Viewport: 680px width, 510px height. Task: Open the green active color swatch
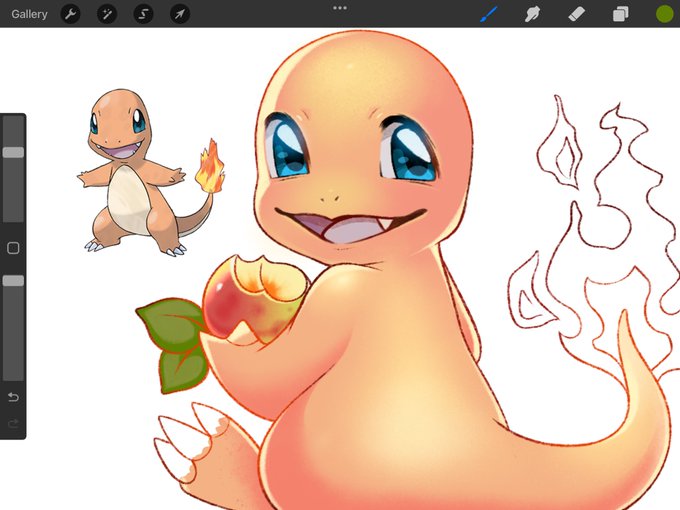pos(664,14)
